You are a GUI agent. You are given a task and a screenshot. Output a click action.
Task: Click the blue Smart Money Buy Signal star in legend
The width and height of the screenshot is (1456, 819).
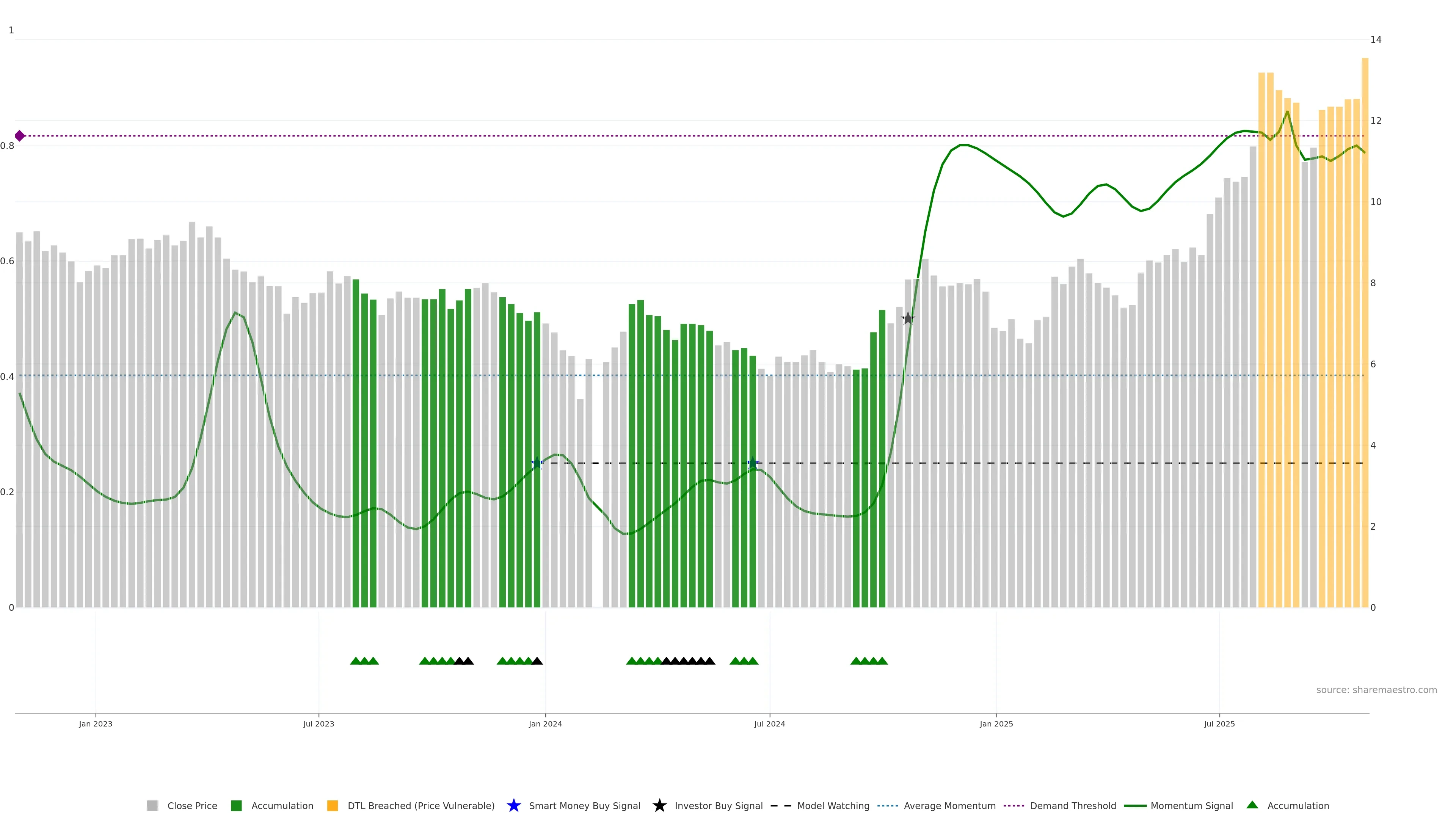click(513, 805)
